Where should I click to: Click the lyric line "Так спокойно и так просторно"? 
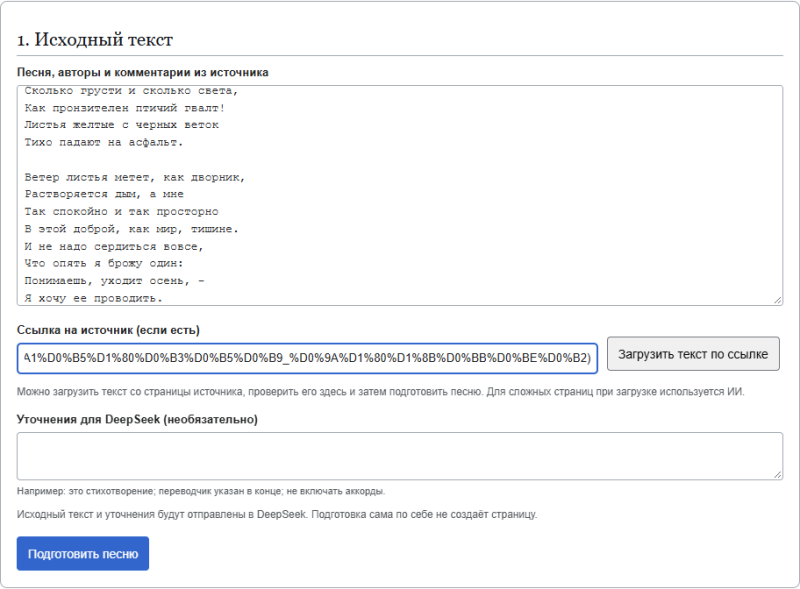pos(121,212)
